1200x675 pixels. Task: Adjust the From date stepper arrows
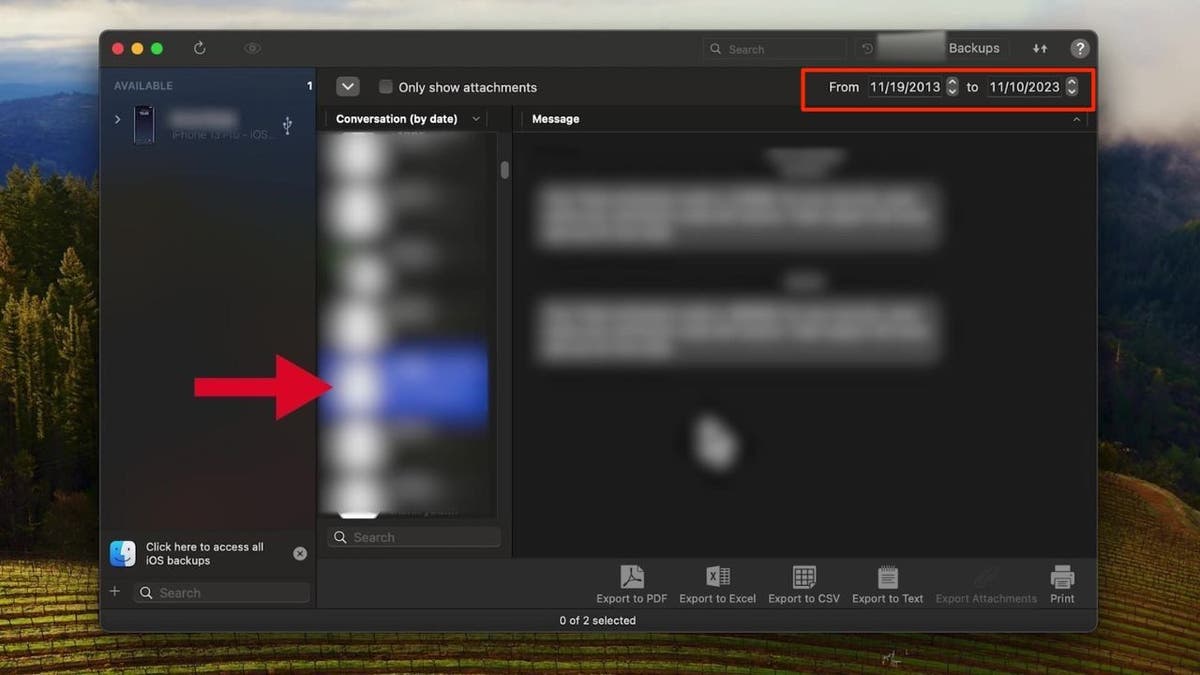pyautogui.click(x=952, y=87)
